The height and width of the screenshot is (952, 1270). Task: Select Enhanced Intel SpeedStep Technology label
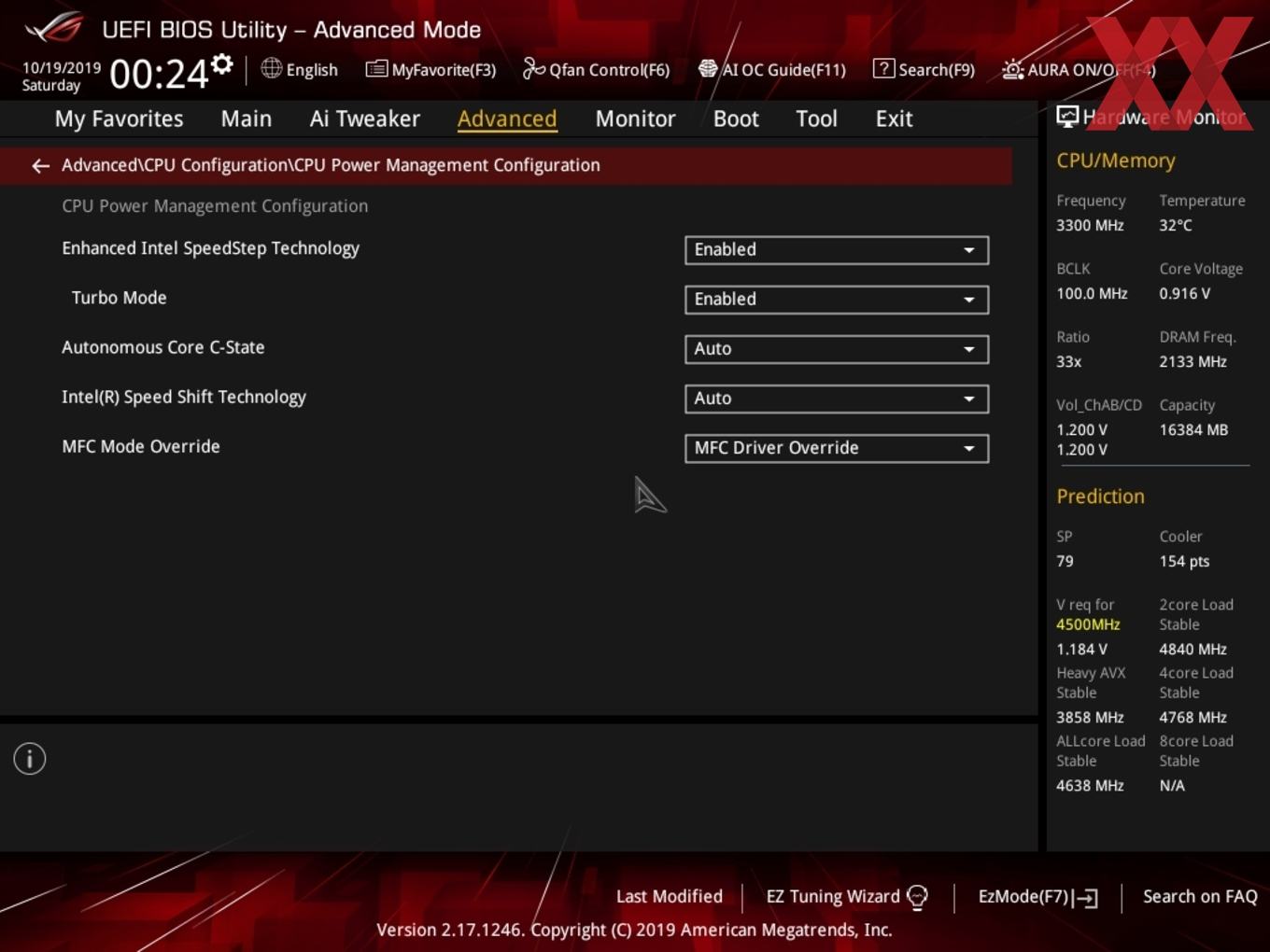click(210, 248)
